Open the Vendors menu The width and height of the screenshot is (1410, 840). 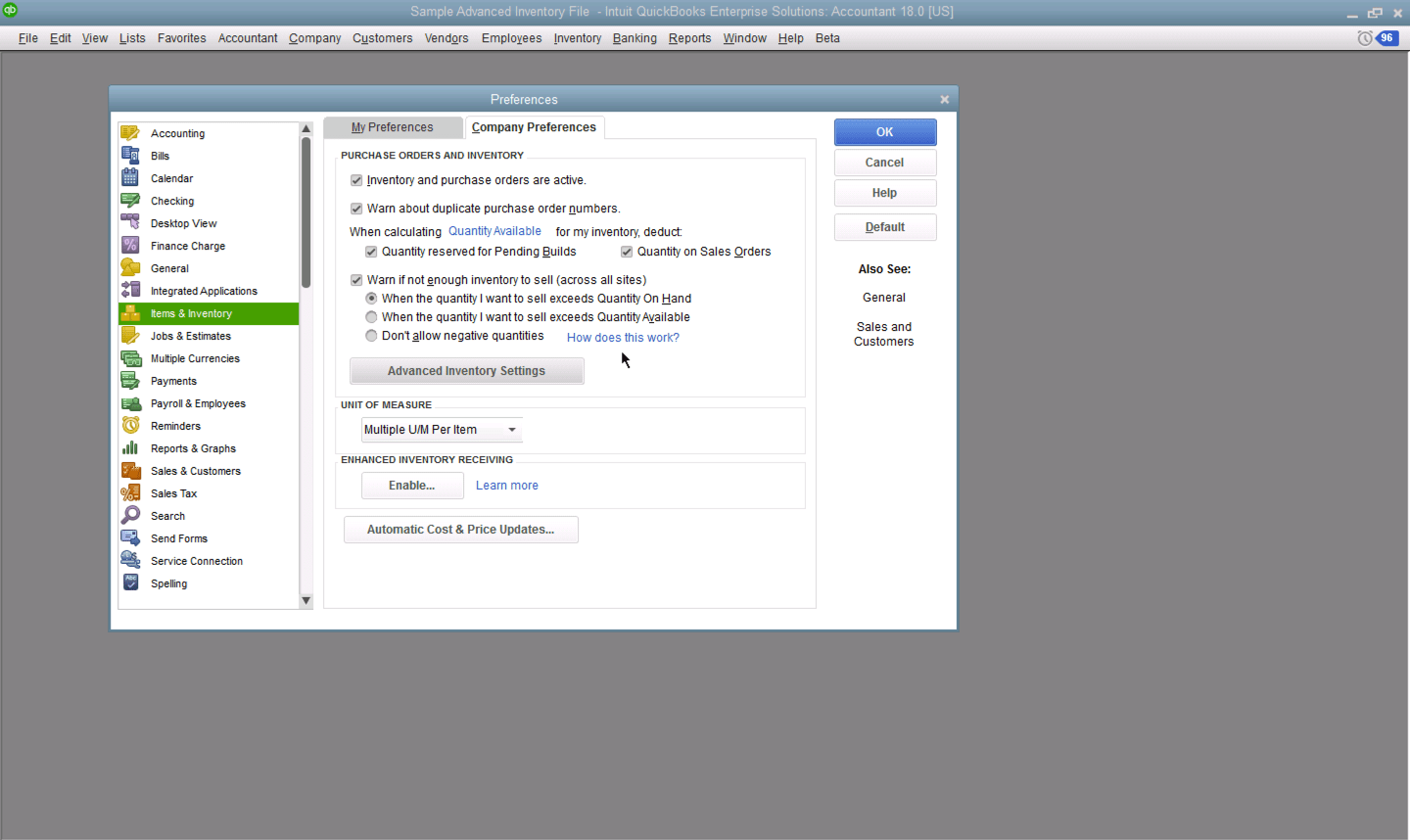[x=446, y=38]
